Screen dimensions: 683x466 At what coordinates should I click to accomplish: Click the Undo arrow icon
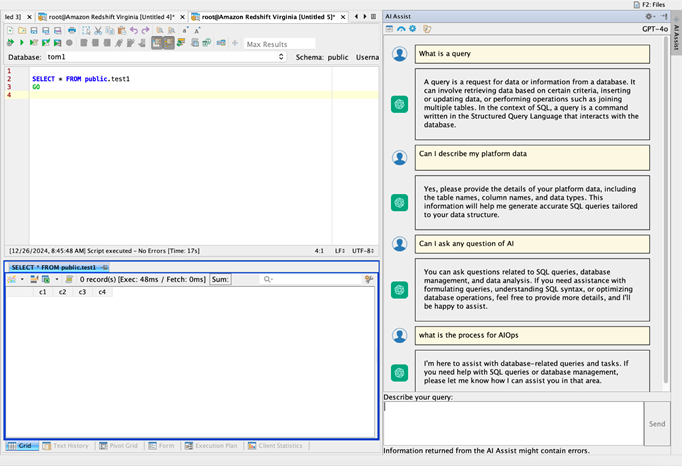coord(133,31)
